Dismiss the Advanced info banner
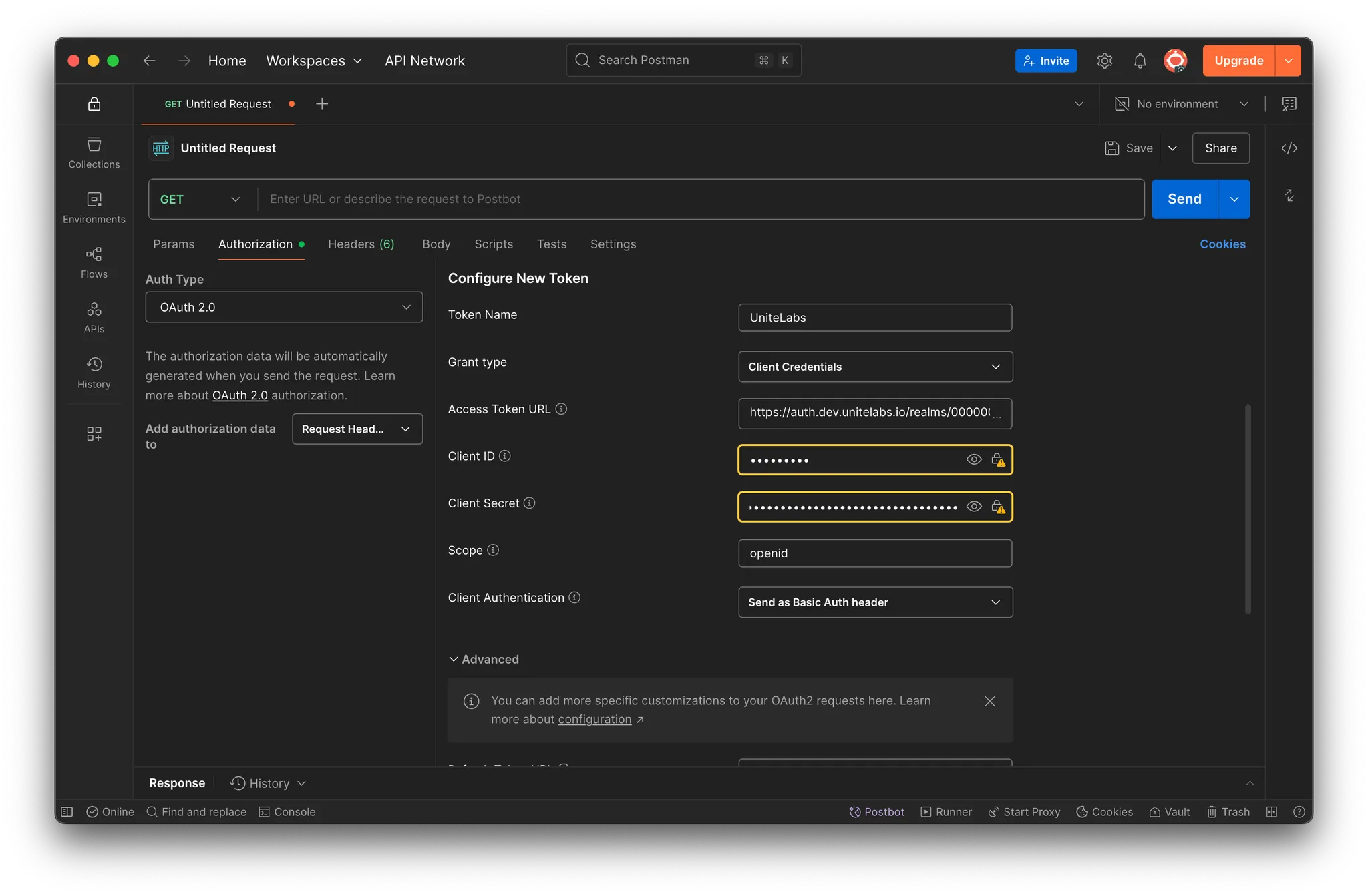The height and width of the screenshot is (896, 1368). tap(989, 701)
